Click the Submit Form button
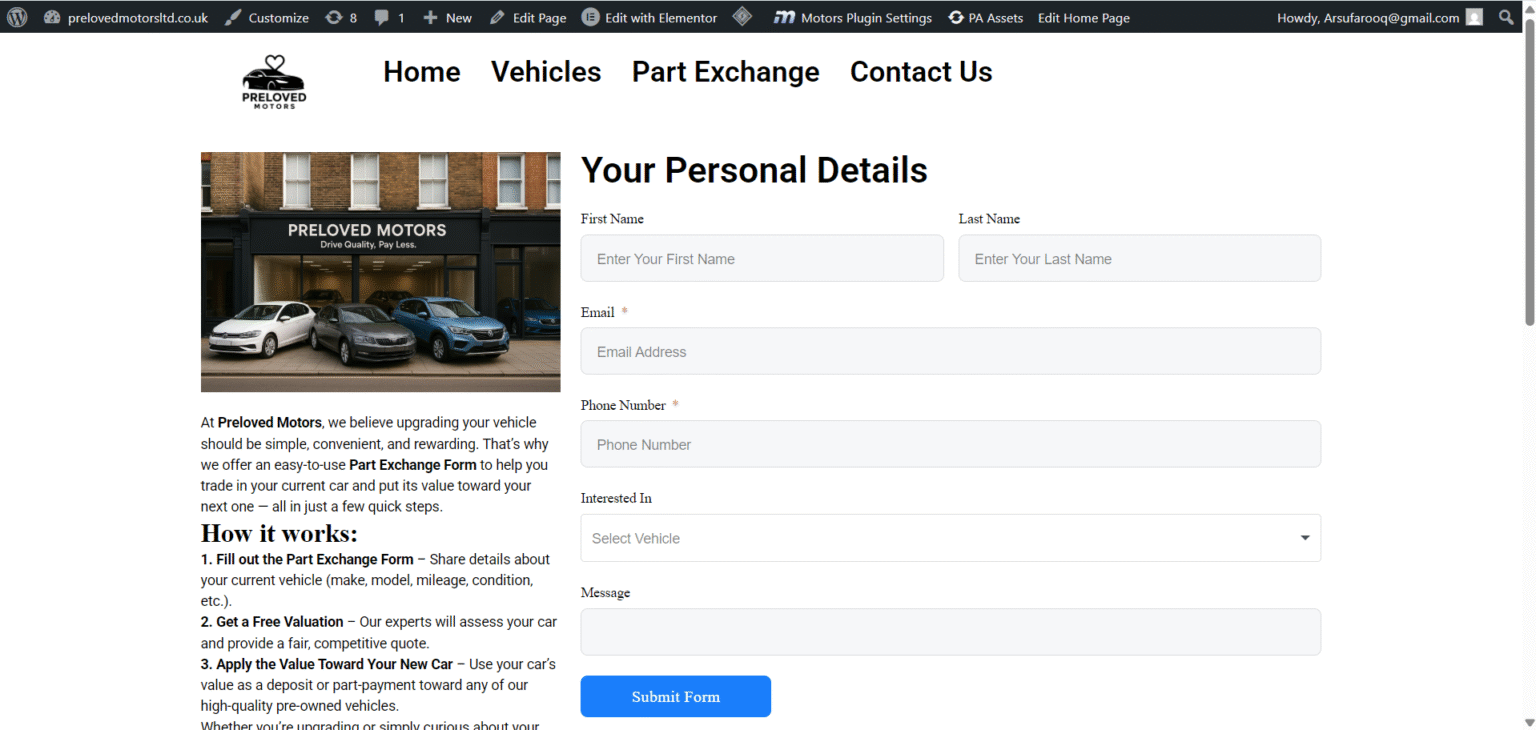 pos(675,696)
